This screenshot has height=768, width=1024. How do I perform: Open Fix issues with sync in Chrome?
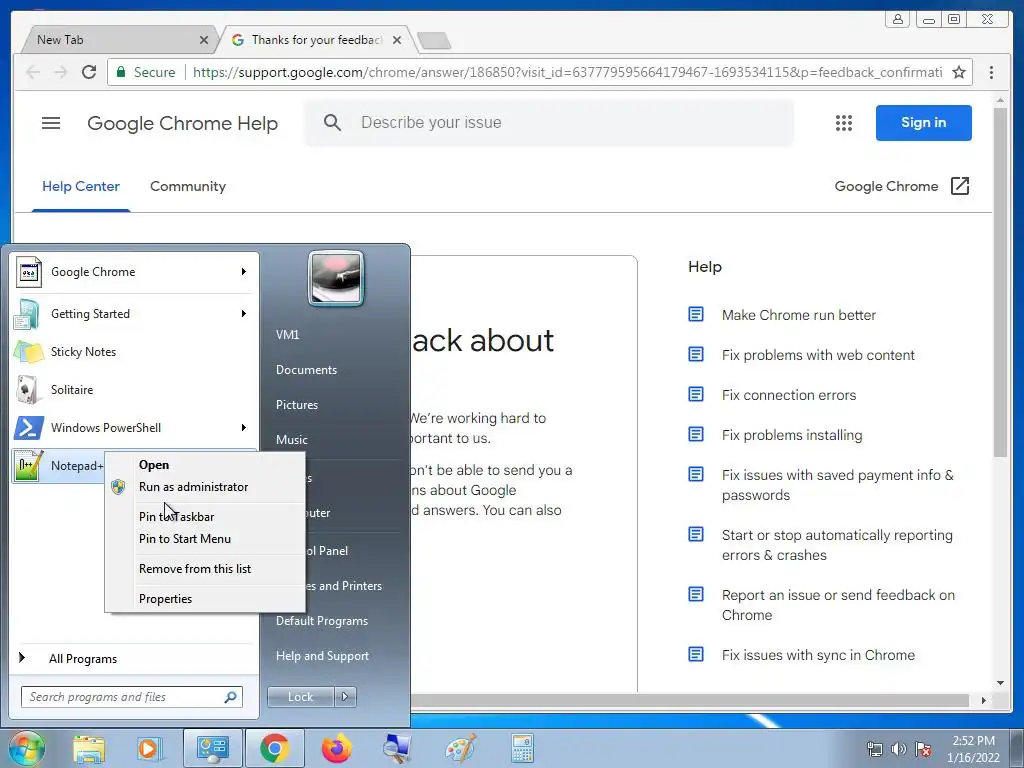818,655
